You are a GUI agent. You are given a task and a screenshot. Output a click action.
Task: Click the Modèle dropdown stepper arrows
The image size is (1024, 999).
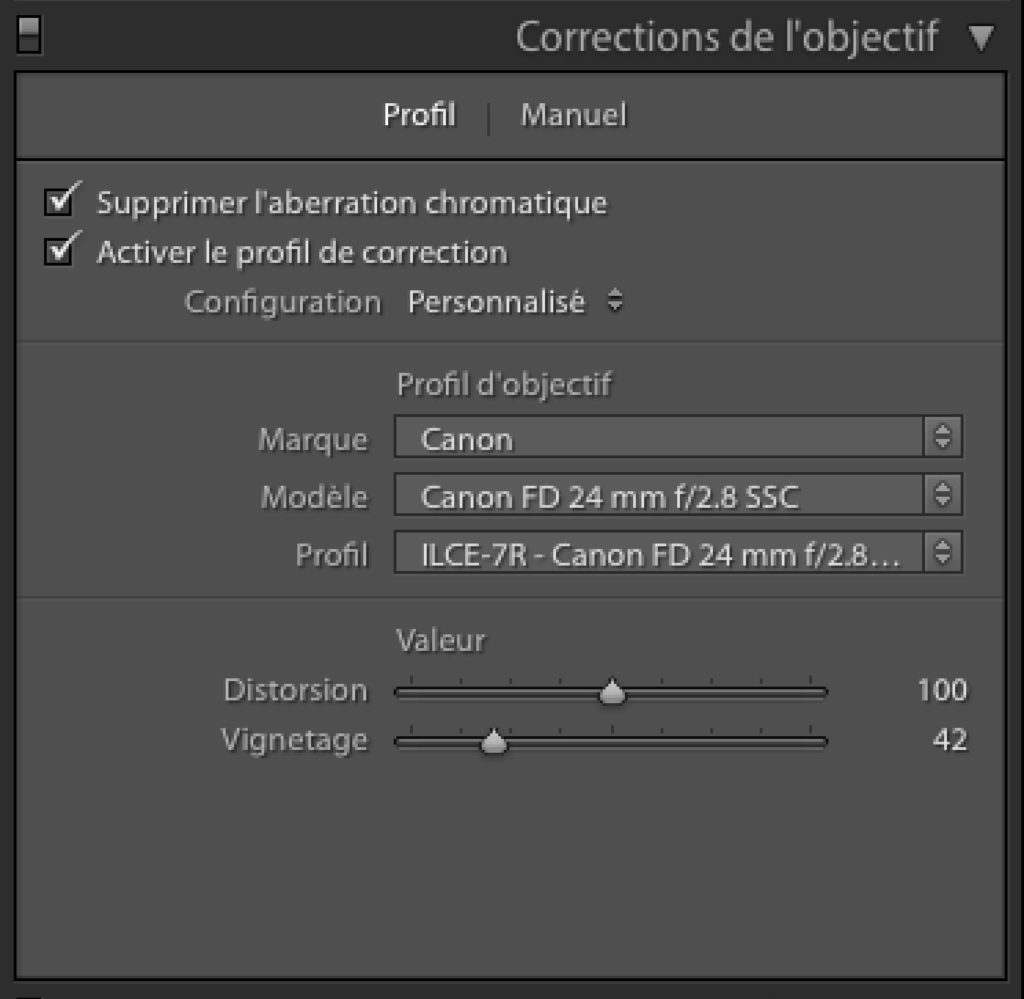pyautogui.click(x=942, y=496)
